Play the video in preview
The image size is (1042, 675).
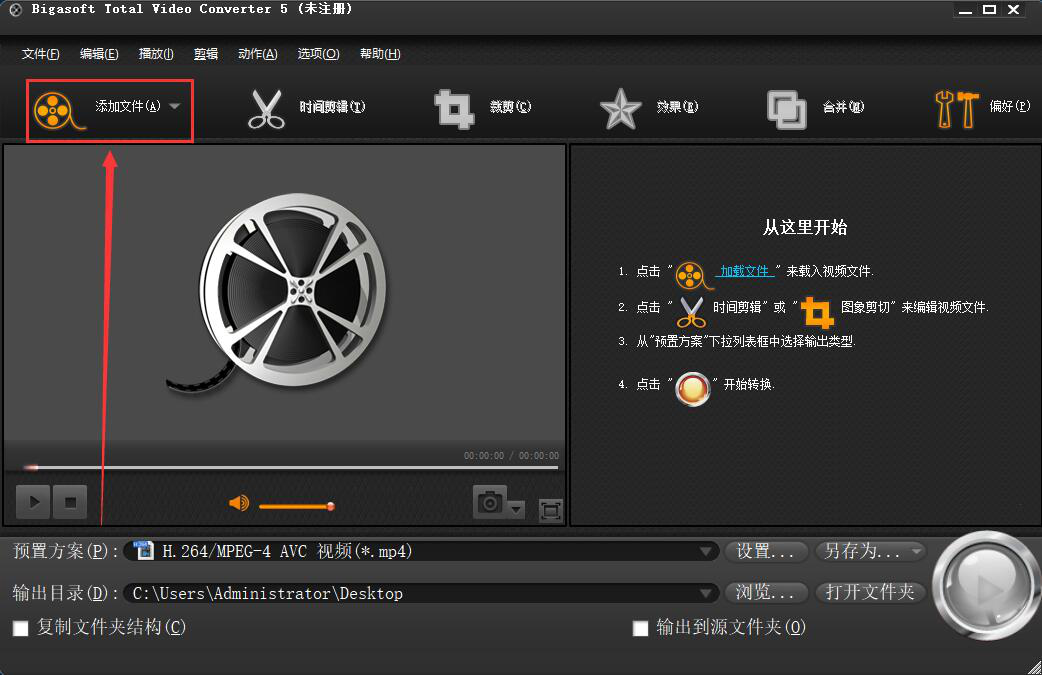(x=33, y=502)
